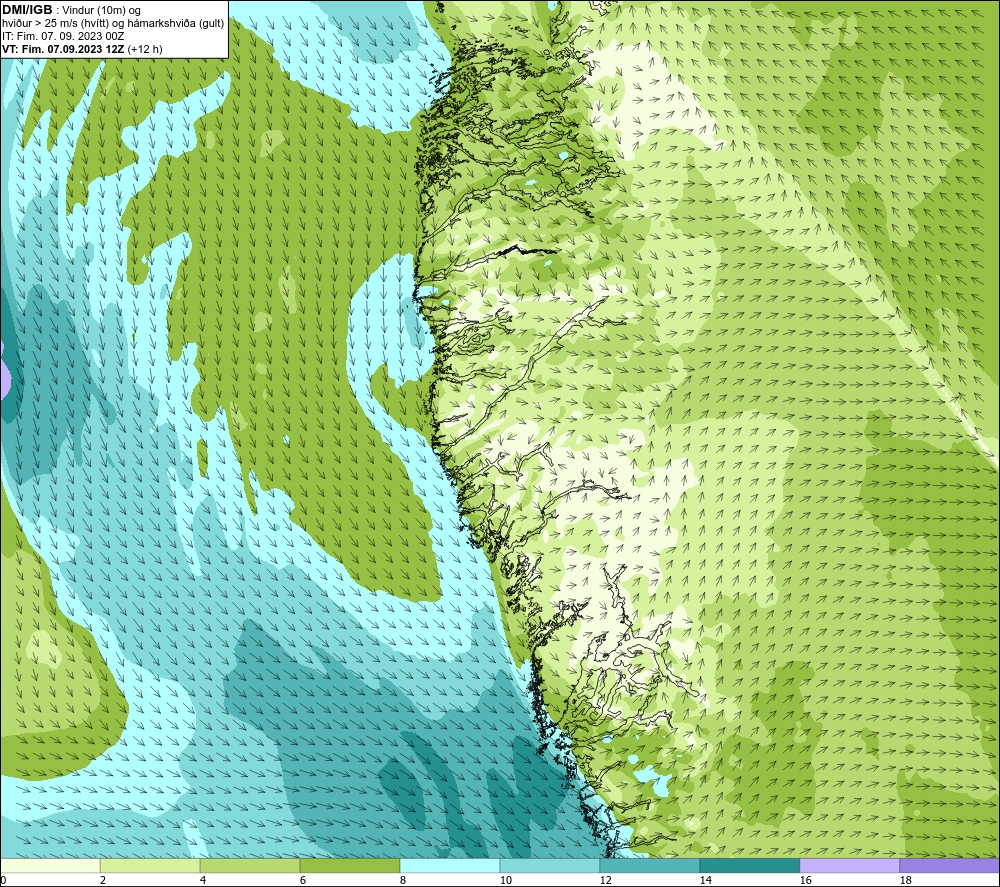Click the 10-12 m/s light teal swatch

tap(550, 866)
